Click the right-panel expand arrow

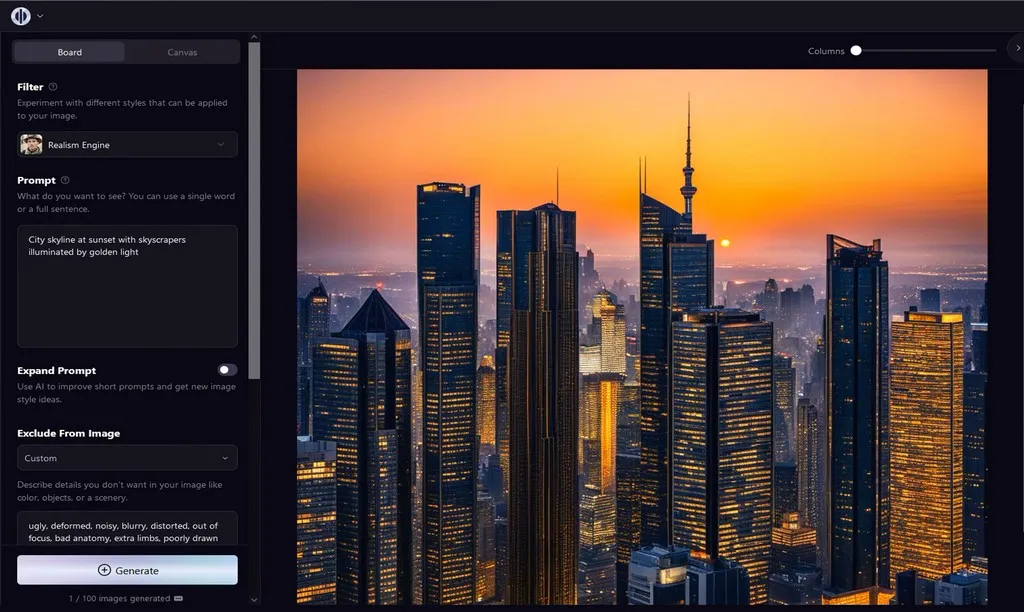(1017, 47)
